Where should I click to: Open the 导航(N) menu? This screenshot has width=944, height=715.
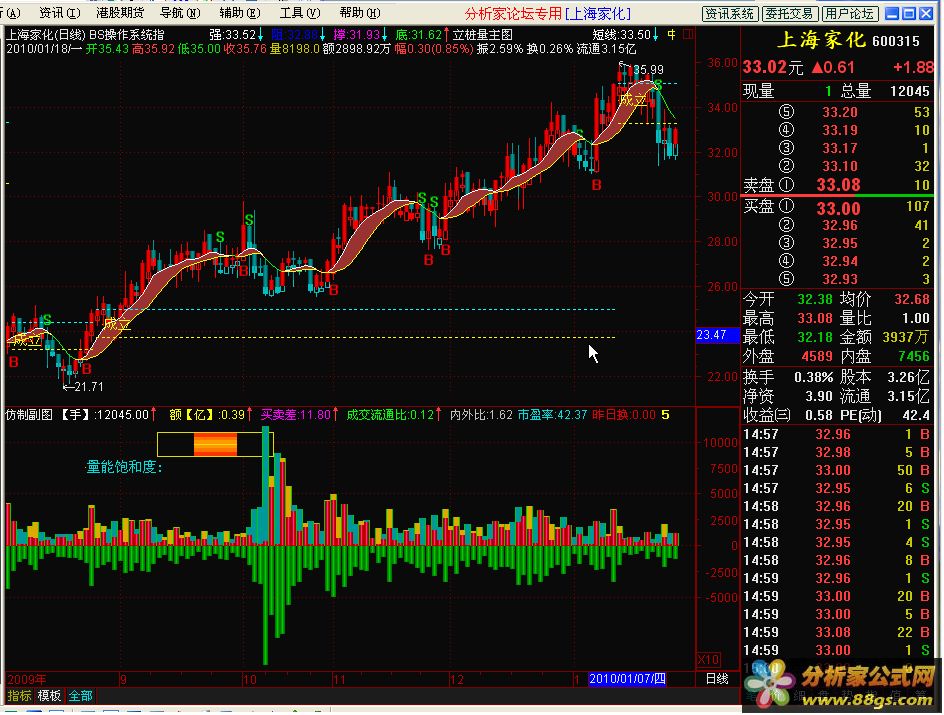(x=180, y=13)
